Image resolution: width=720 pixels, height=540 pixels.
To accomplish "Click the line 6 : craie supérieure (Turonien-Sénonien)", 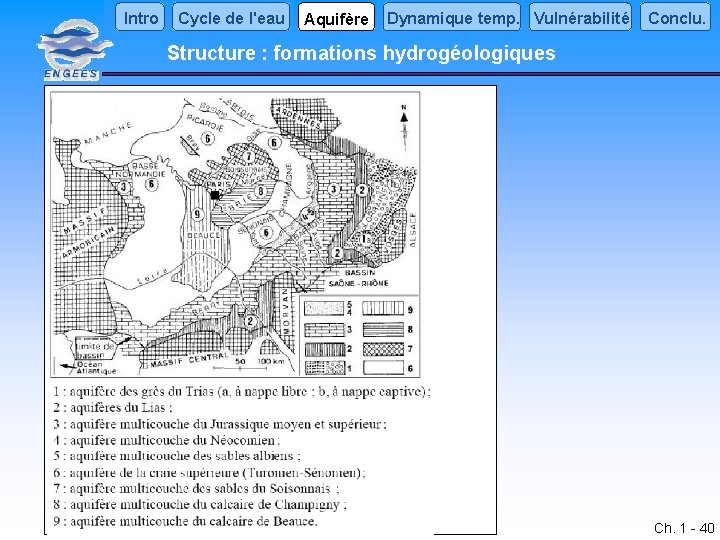I will (x=209, y=472).
